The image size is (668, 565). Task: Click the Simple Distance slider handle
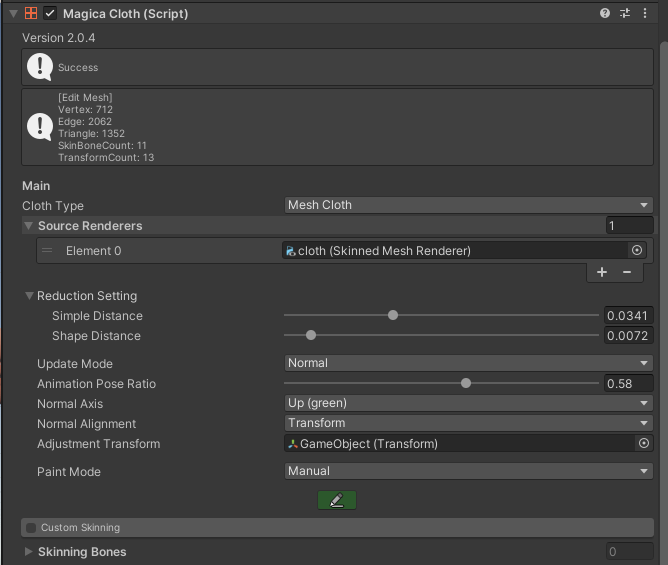click(393, 315)
